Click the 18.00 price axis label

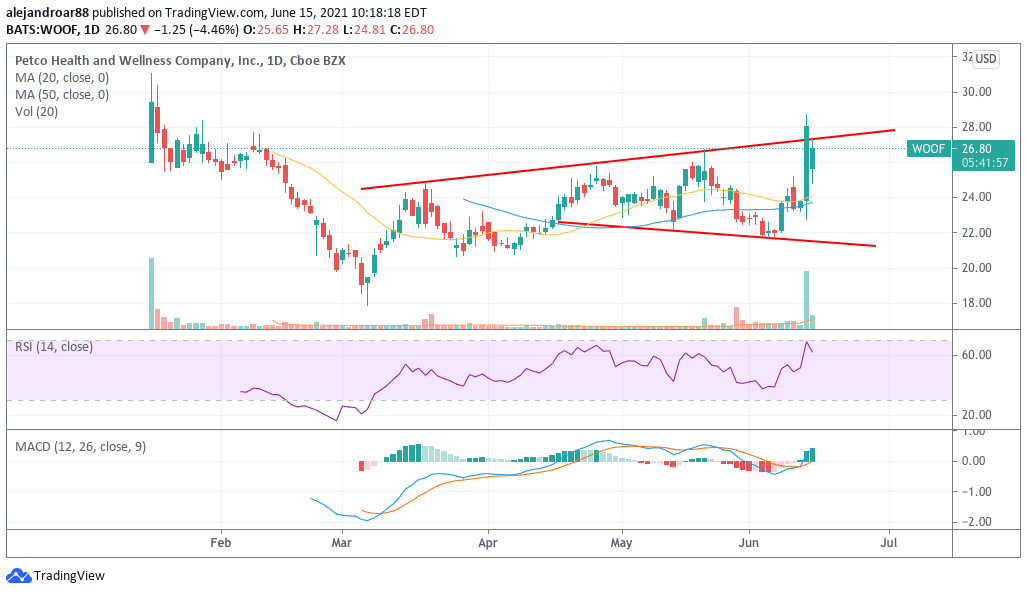click(x=976, y=303)
